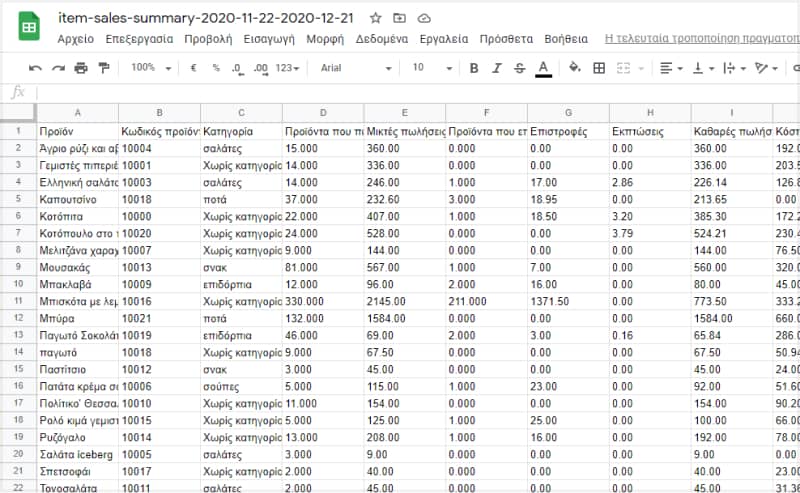
Task: Rename the document title
Action: tap(206, 18)
